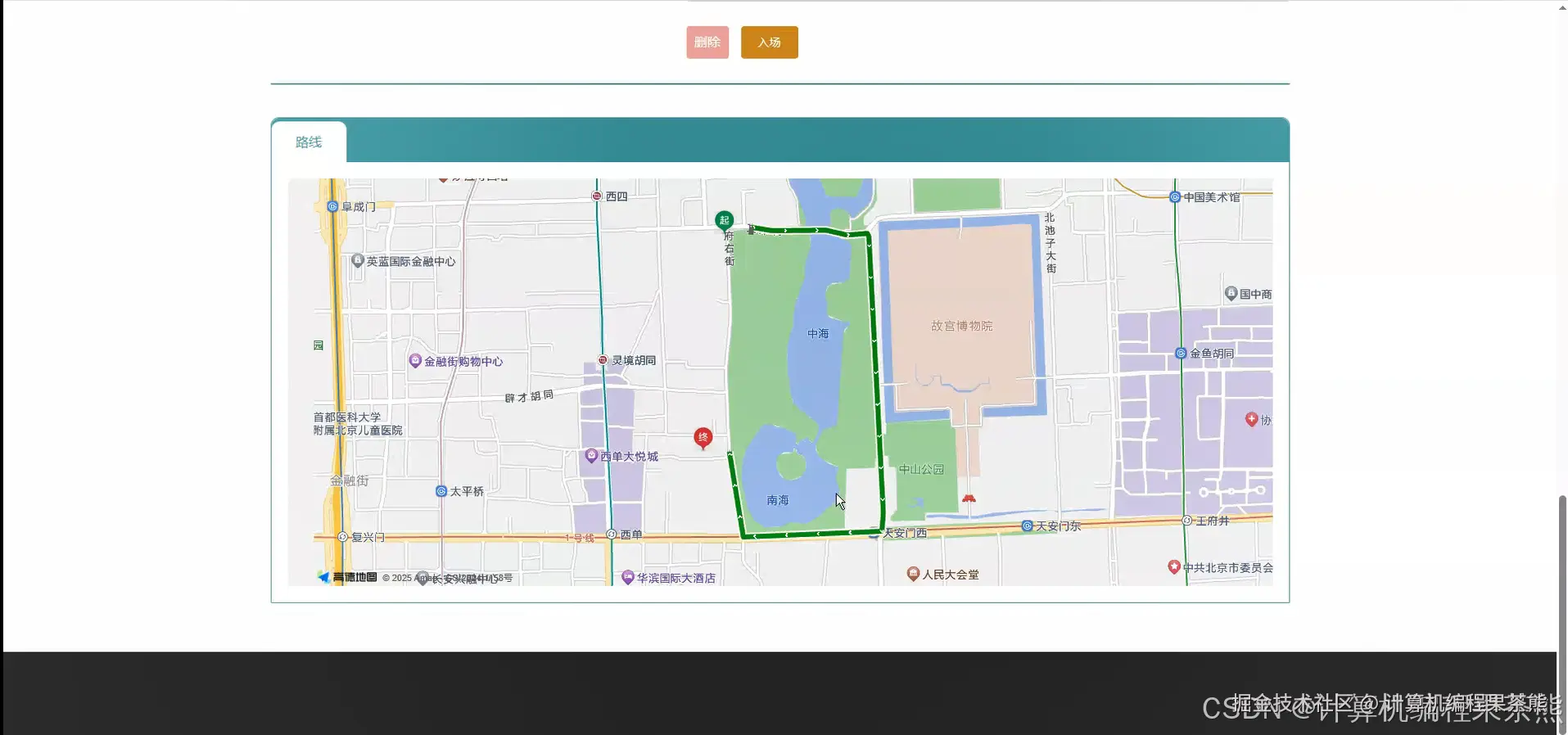
Task: Click the 金鱼胡同 subway station icon
Action: 1181,354
